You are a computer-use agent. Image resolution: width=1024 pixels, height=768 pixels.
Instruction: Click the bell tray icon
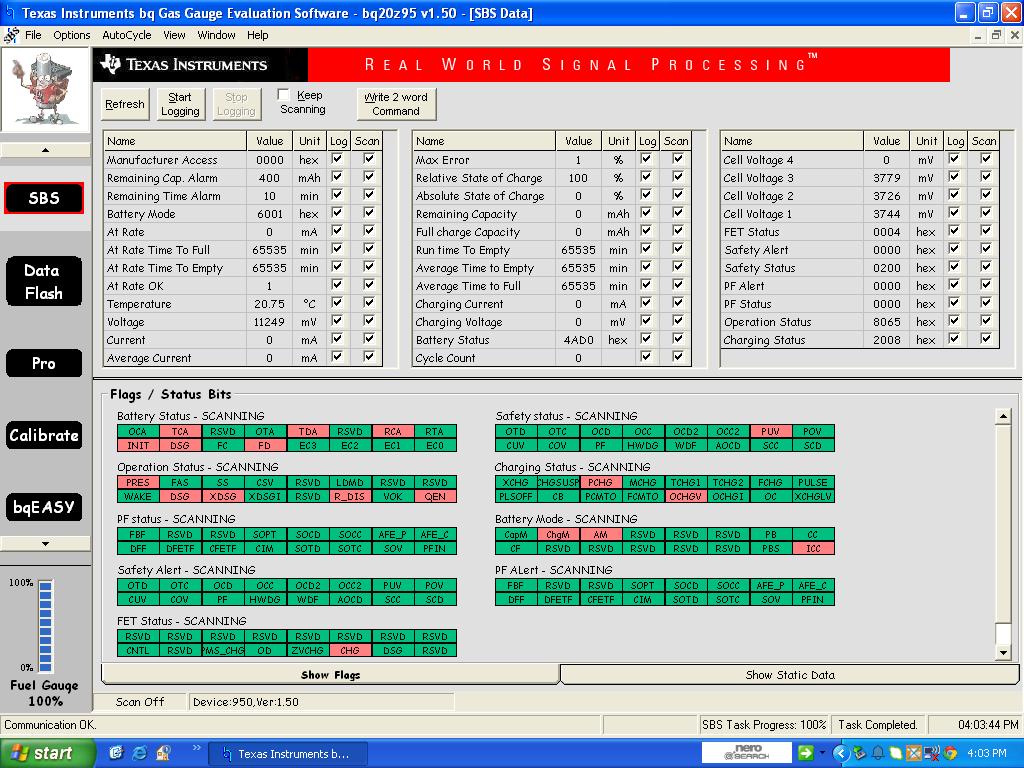878,753
